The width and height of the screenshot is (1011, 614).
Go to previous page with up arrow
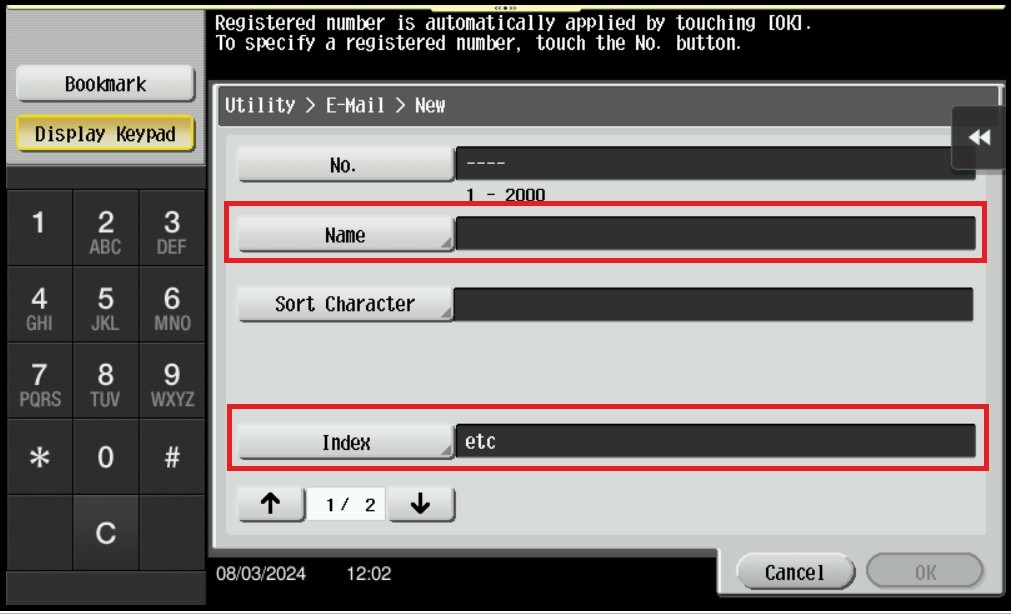(x=271, y=505)
